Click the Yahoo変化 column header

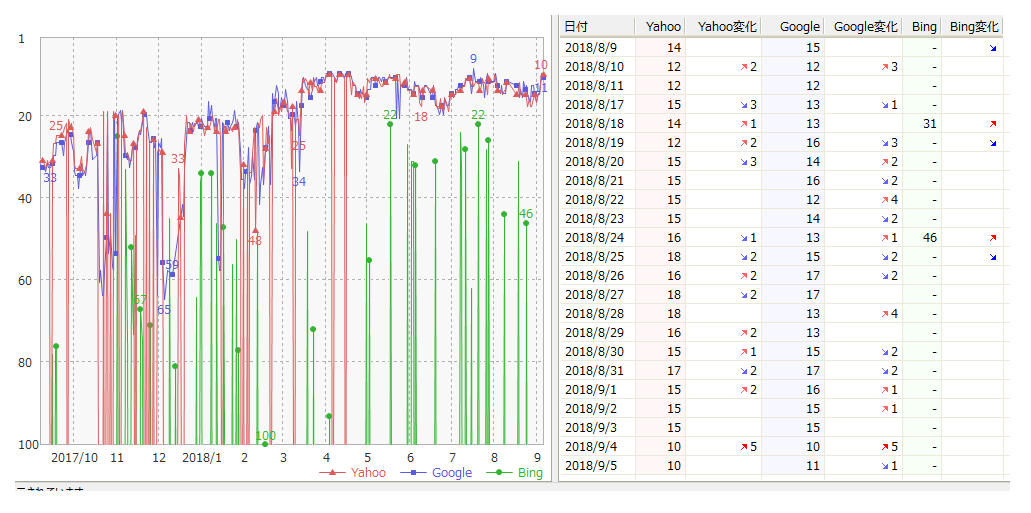(723, 26)
